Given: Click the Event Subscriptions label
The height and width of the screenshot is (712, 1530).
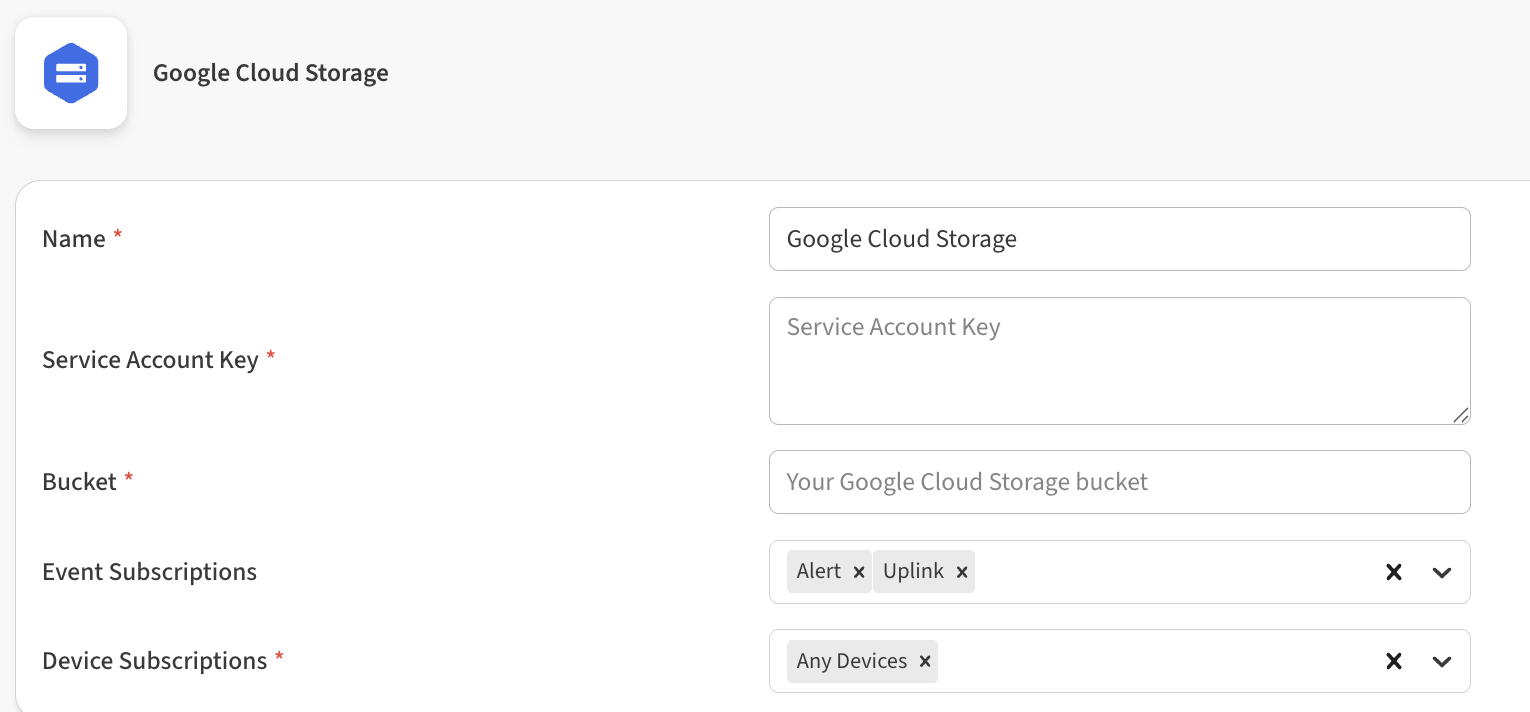Looking at the screenshot, I should click(x=149, y=572).
